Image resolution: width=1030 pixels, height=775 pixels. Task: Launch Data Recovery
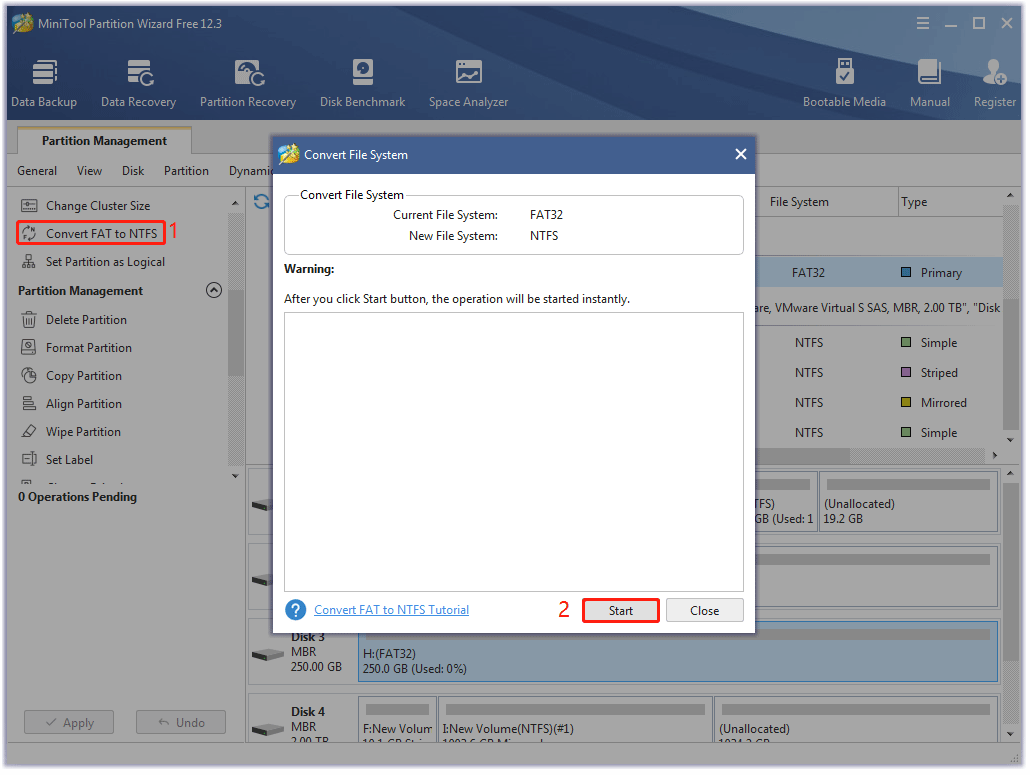coord(138,80)
